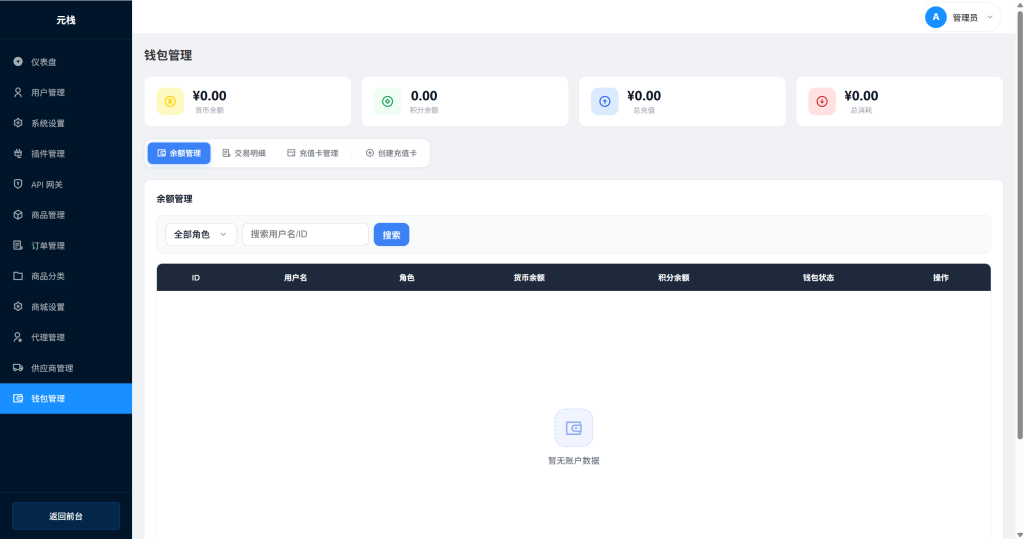
Task: Click the API 网关 shield icon
Action: point(18,185)
